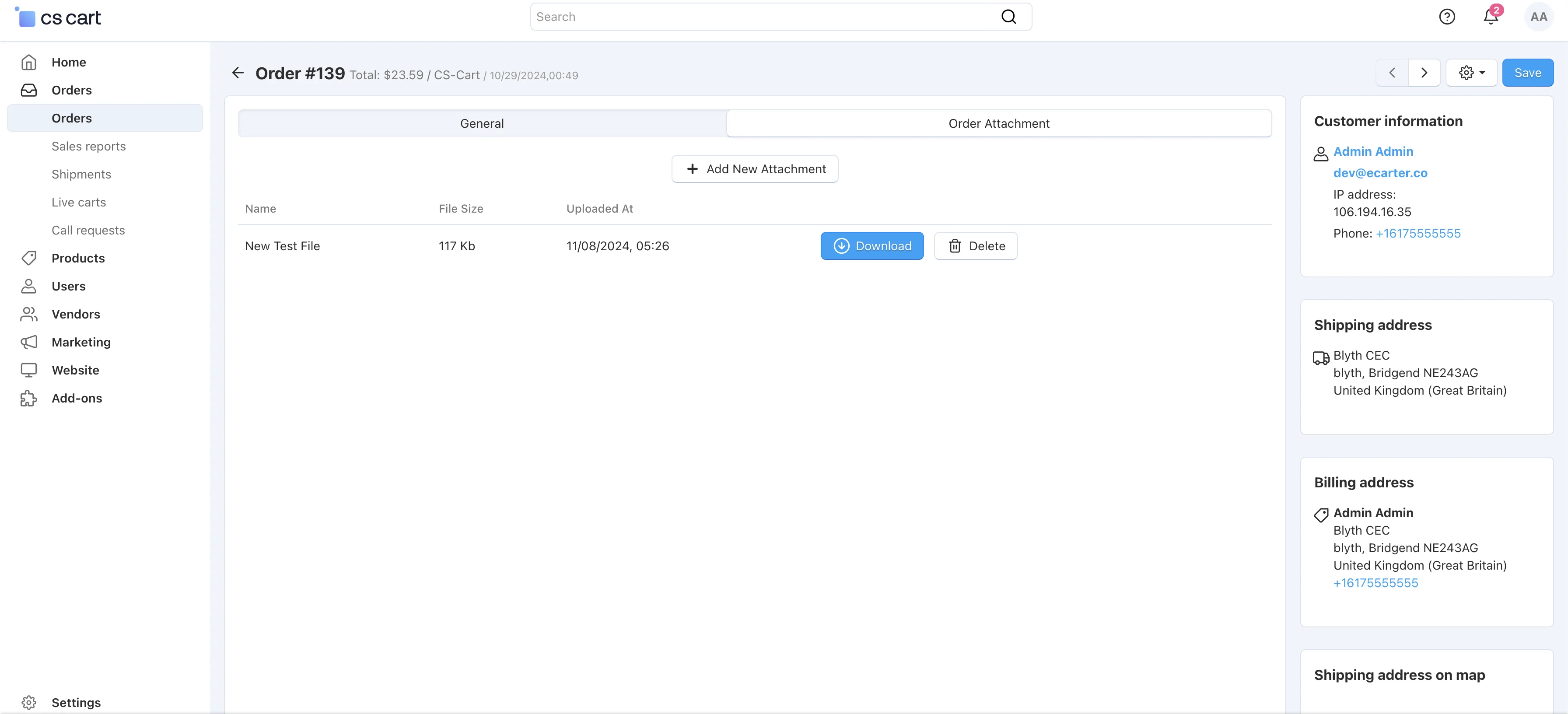Viewport: 1568px width, 714px height.
Task: Switch to the General tab
Action: (x=482, y=123)
